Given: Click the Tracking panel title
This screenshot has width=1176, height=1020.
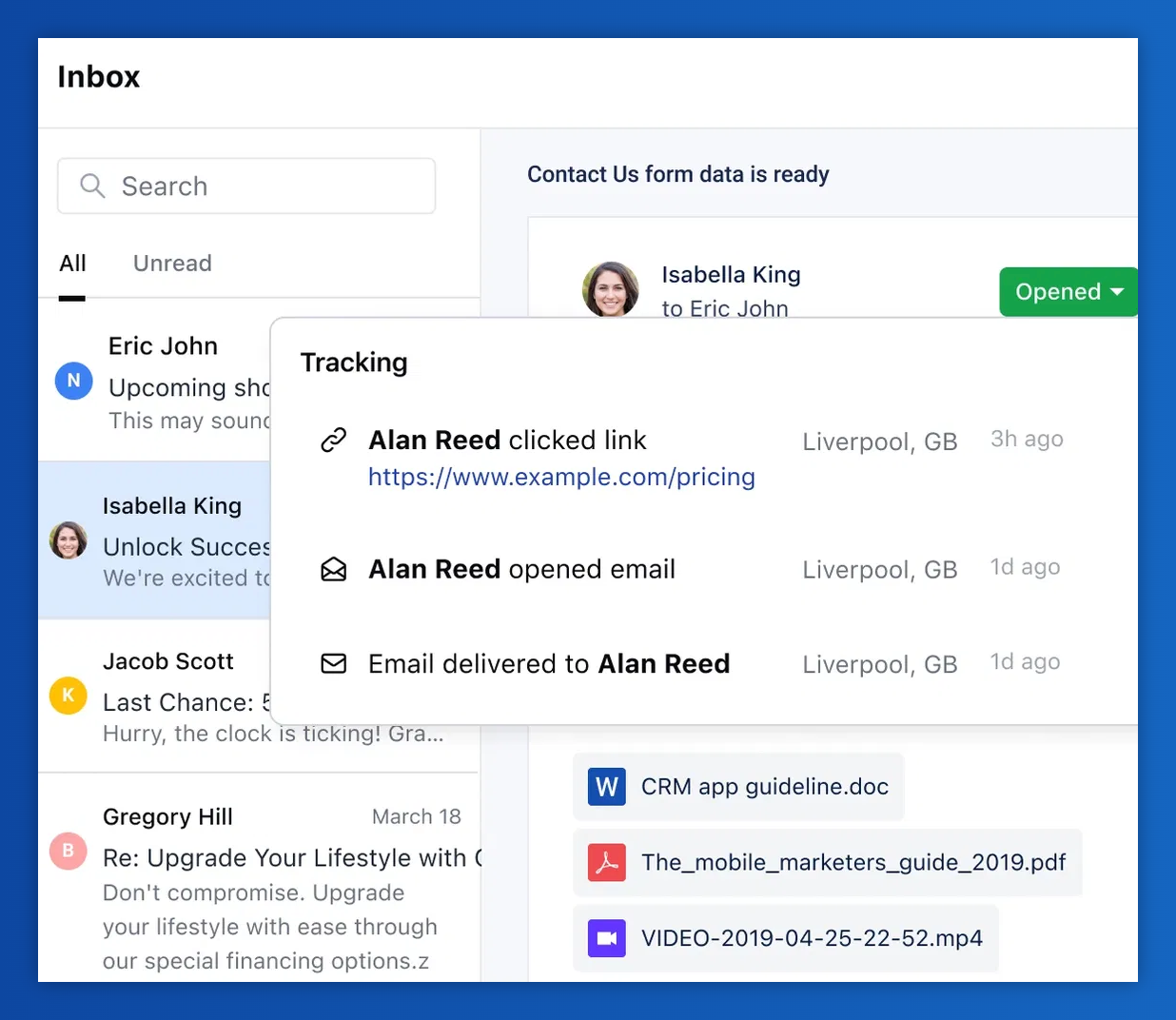Looking at the screenshot, I should tap(354, 363).
